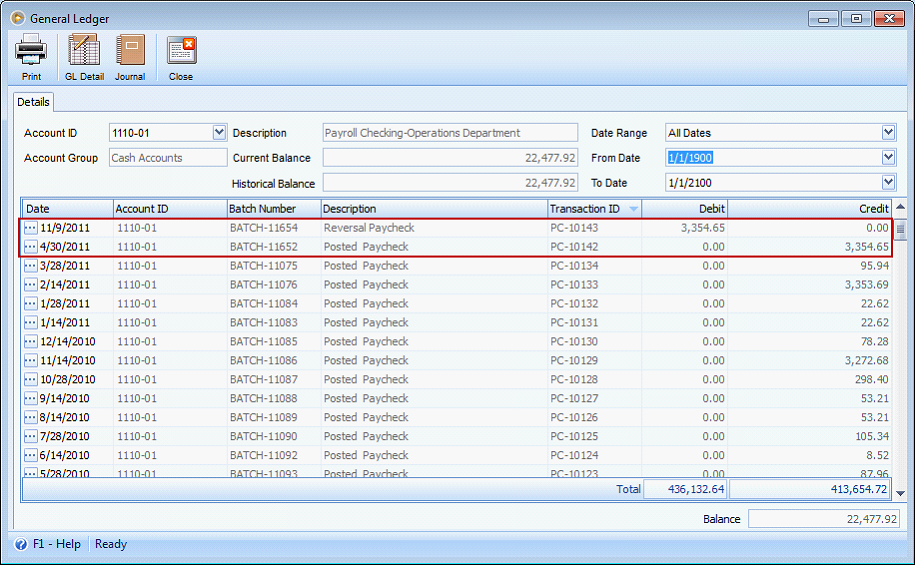This screenshot has height=566, width=916.
Task: Click the Close toolbar icon
Action: point(181,57)
